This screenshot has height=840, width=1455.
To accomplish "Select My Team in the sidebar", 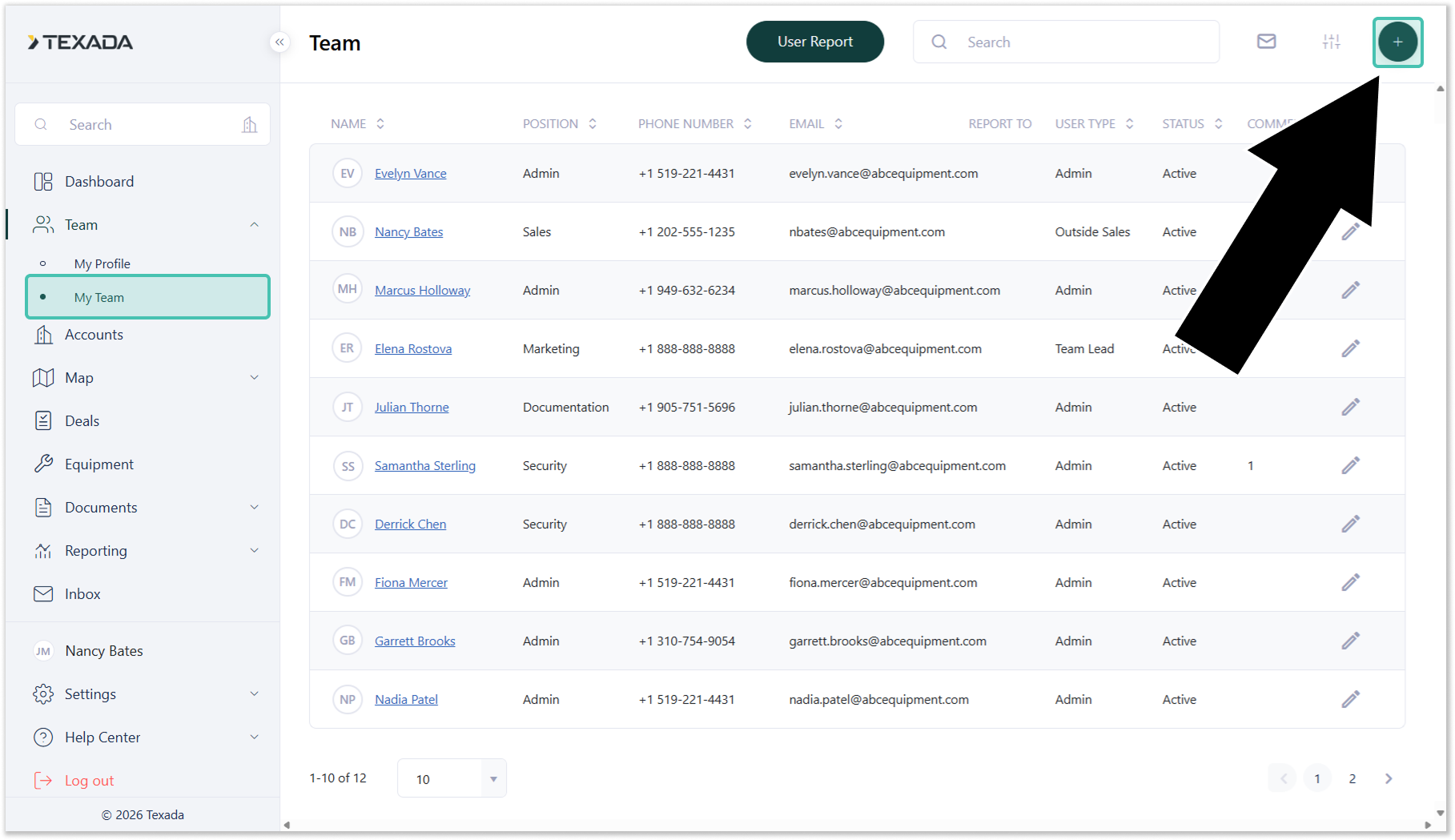I will pyautogui.click(x=148, y=297).
